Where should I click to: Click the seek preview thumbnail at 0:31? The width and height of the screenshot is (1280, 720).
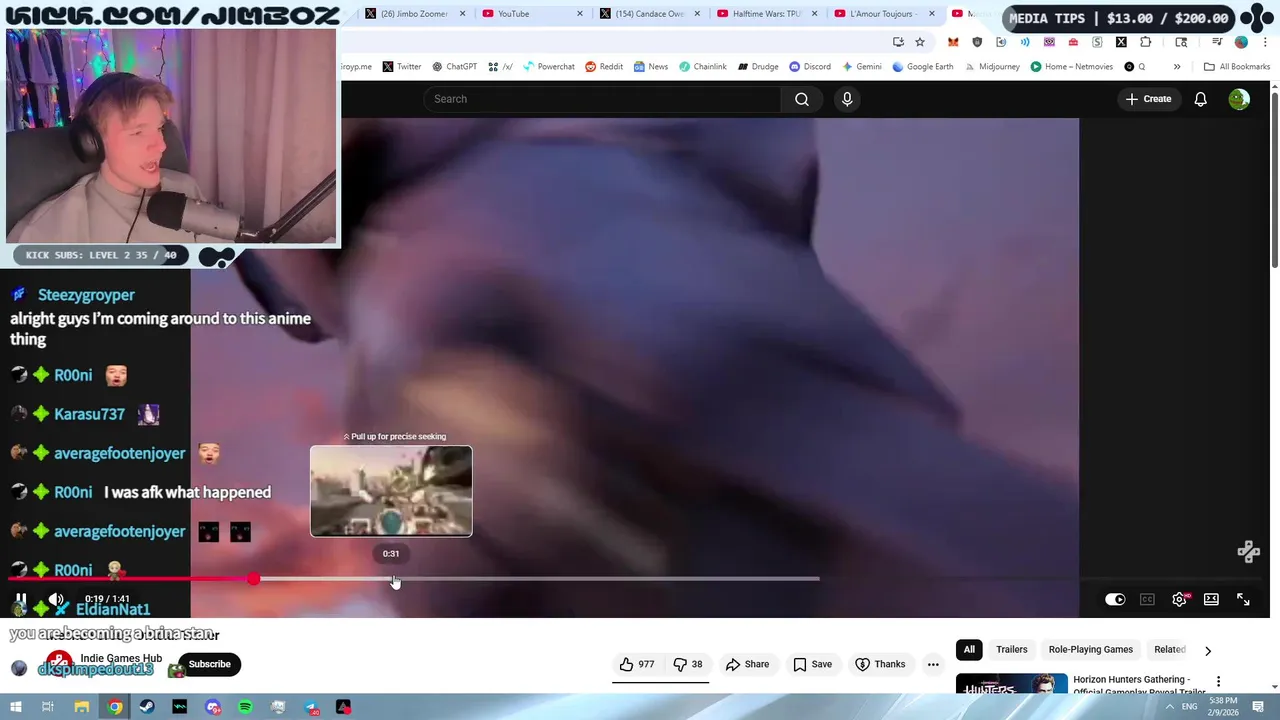[391, 491]
